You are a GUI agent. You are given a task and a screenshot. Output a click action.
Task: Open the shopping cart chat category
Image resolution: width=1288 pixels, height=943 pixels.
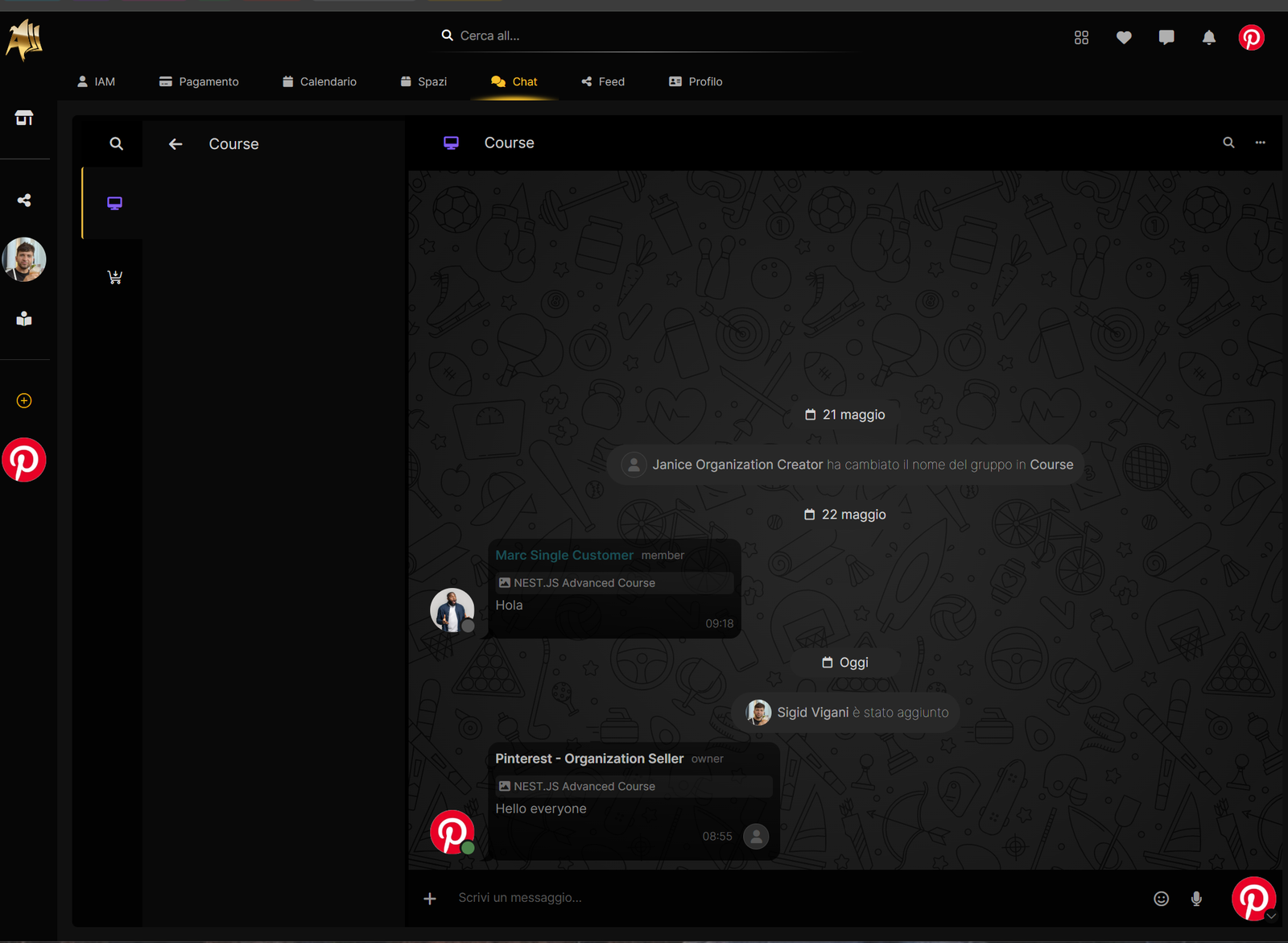(115, 277)
